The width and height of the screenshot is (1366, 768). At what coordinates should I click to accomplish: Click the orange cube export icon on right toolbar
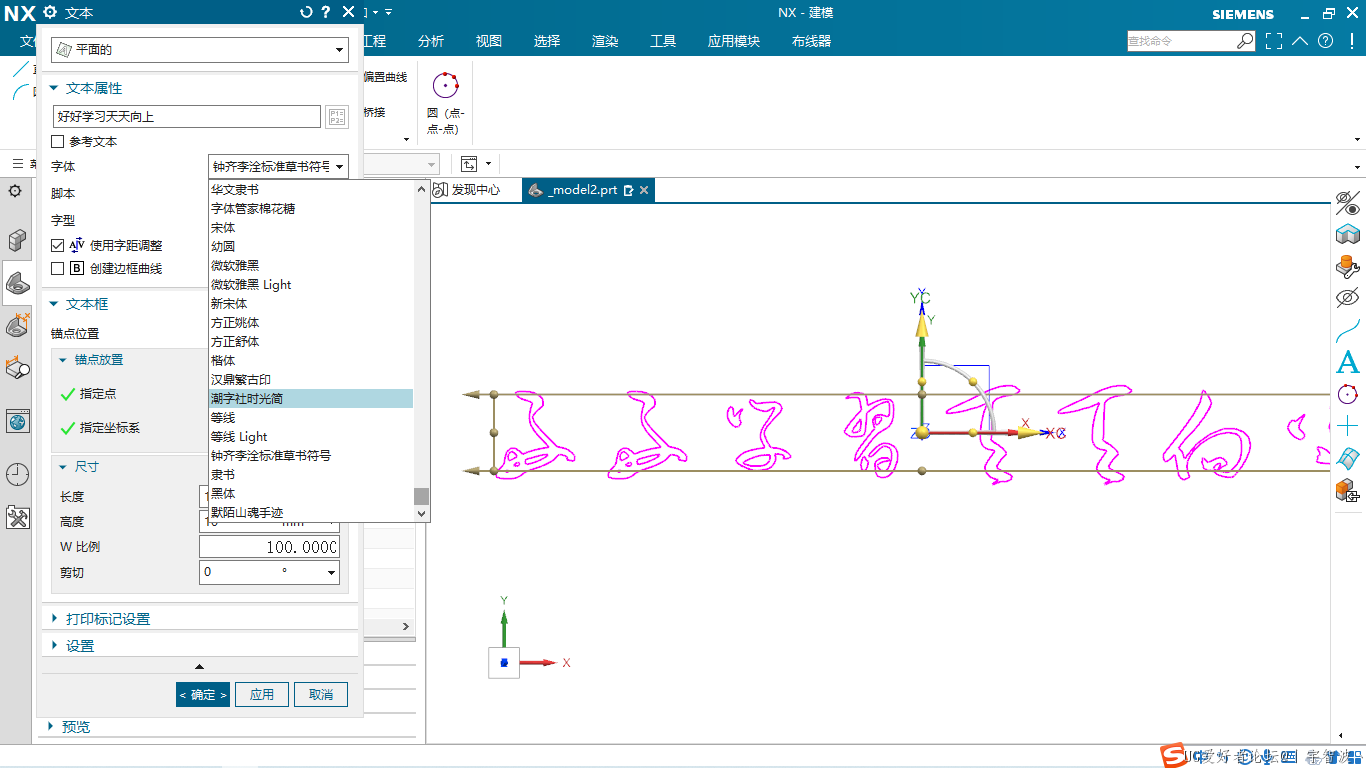tap(1348, 490)
